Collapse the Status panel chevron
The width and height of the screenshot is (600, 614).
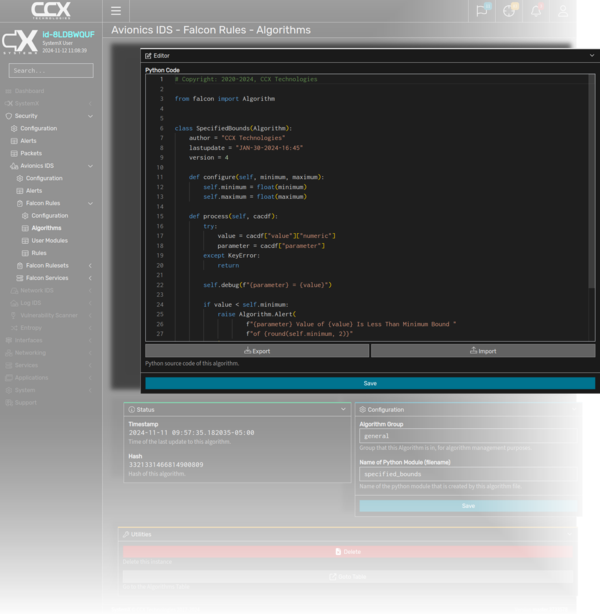coord(341,409)
